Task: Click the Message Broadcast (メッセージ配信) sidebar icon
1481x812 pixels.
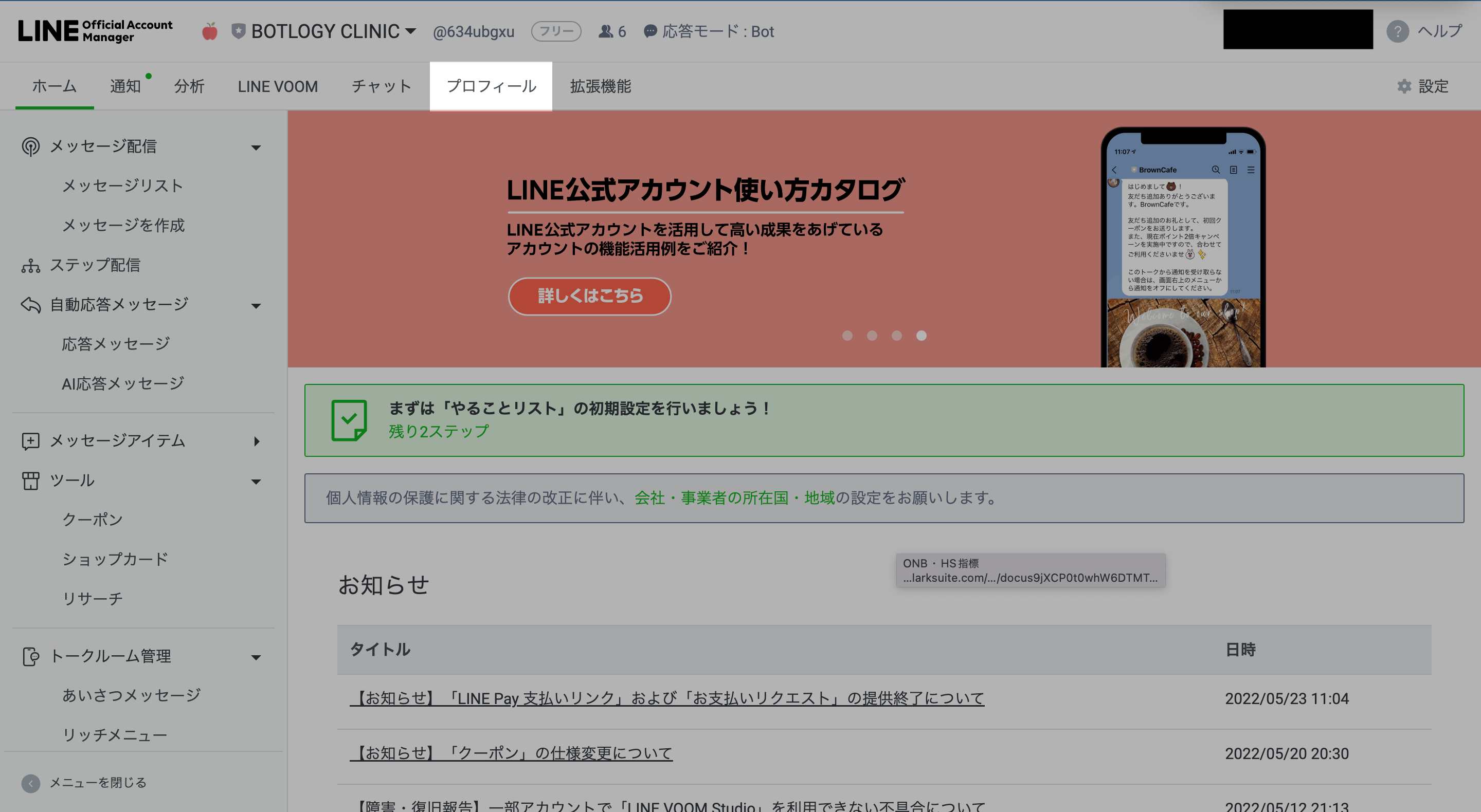Action: [x=30, y=146]
